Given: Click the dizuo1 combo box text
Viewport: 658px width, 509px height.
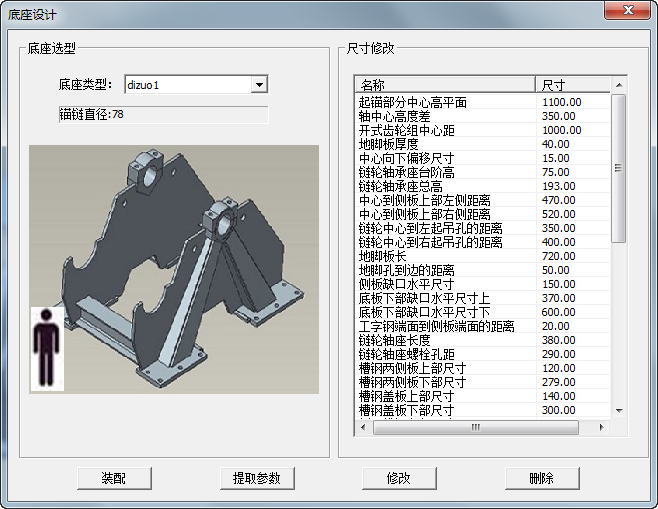Looking at the screenshot, I should click(185, 86).
